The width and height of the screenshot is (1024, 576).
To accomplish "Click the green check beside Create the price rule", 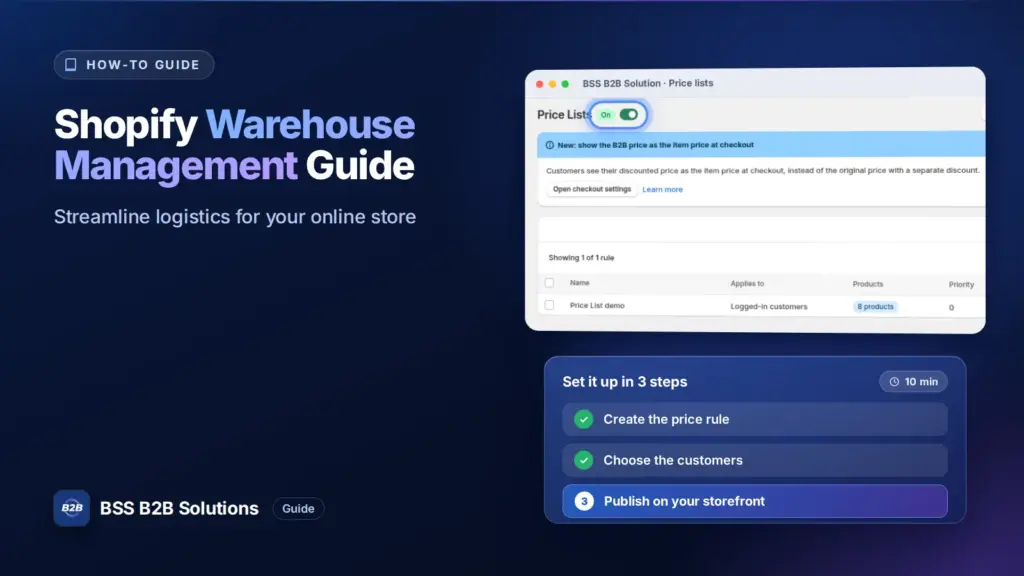I will coord(584,419).
